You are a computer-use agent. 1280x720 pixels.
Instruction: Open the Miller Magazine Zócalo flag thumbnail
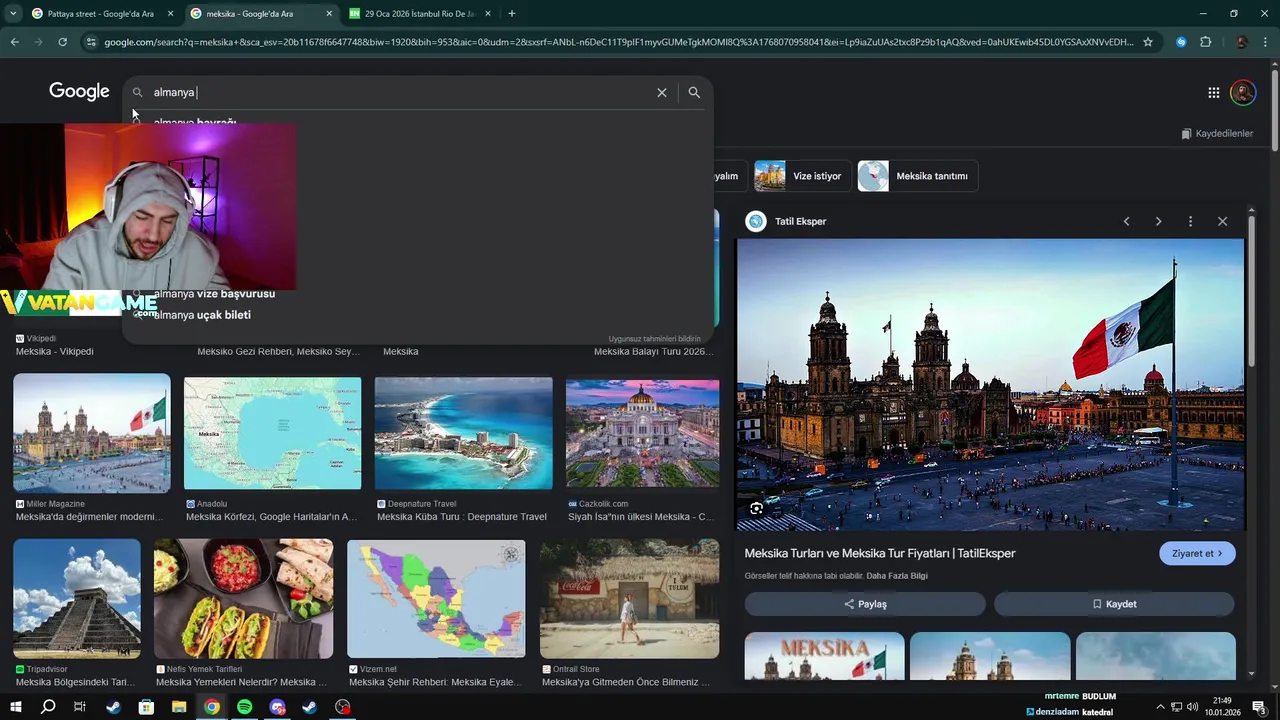pos(92,433)
